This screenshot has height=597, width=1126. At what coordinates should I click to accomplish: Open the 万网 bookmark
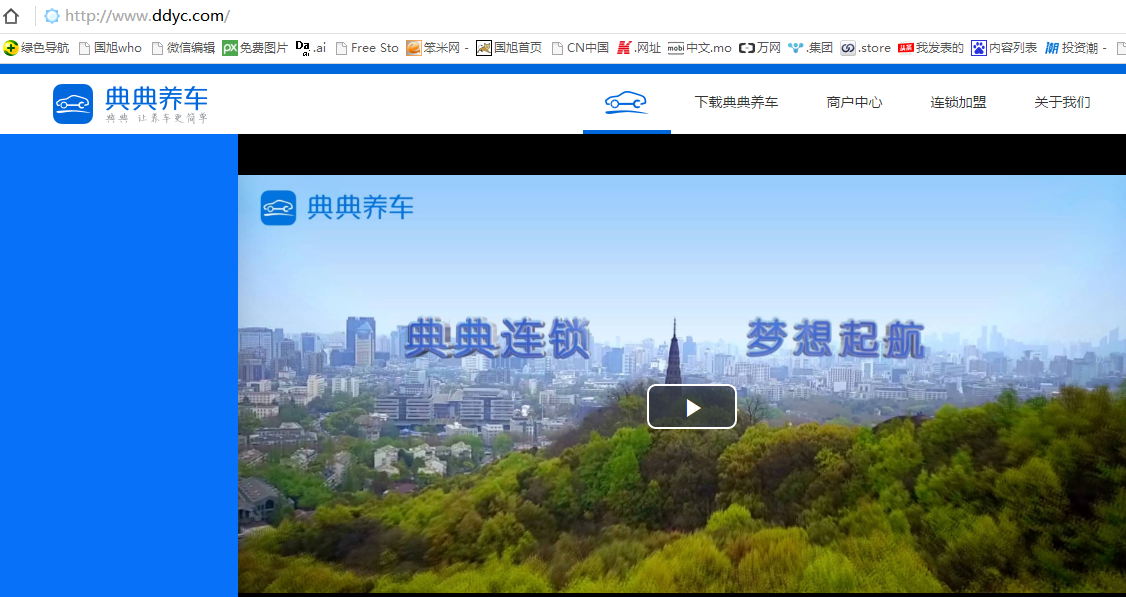coord(760,48)
